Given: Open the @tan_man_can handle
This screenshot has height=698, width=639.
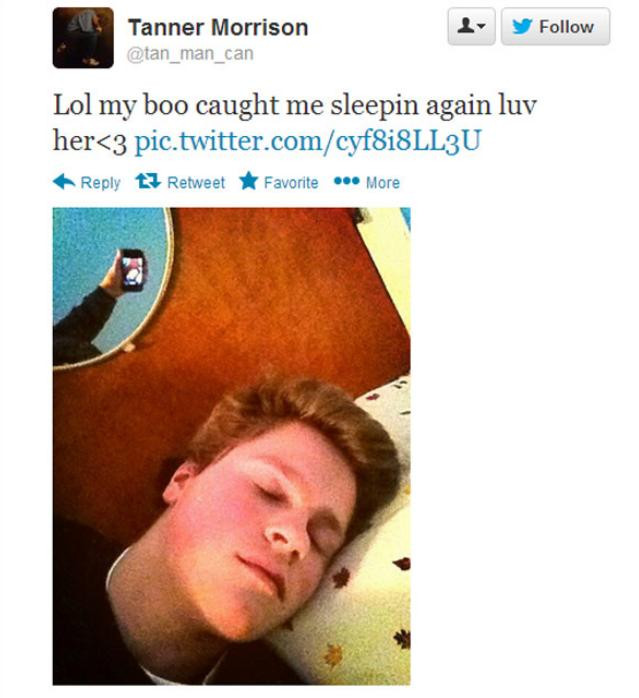Looking at the screenshot, I should tap(190, 54).
